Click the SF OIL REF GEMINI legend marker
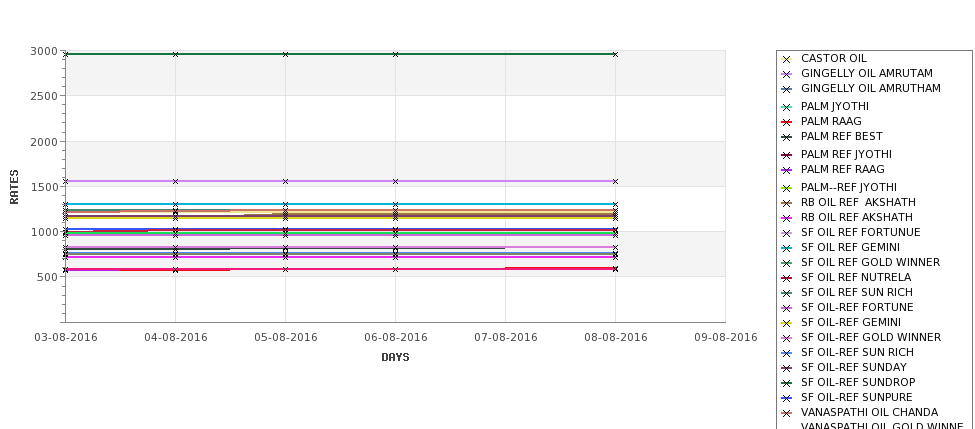975x429 pixels. 787,248
